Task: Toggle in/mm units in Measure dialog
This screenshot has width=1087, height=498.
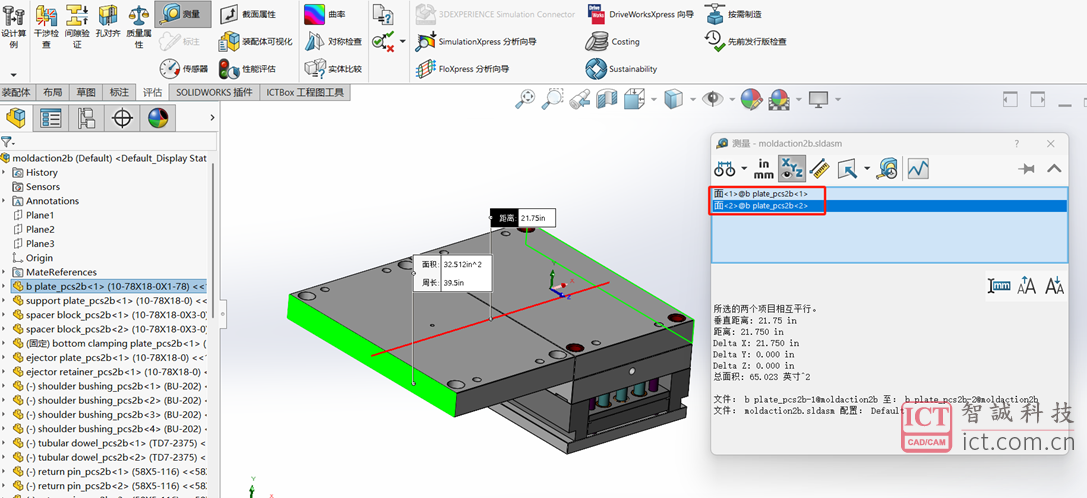Action: (x=763, y=169)
